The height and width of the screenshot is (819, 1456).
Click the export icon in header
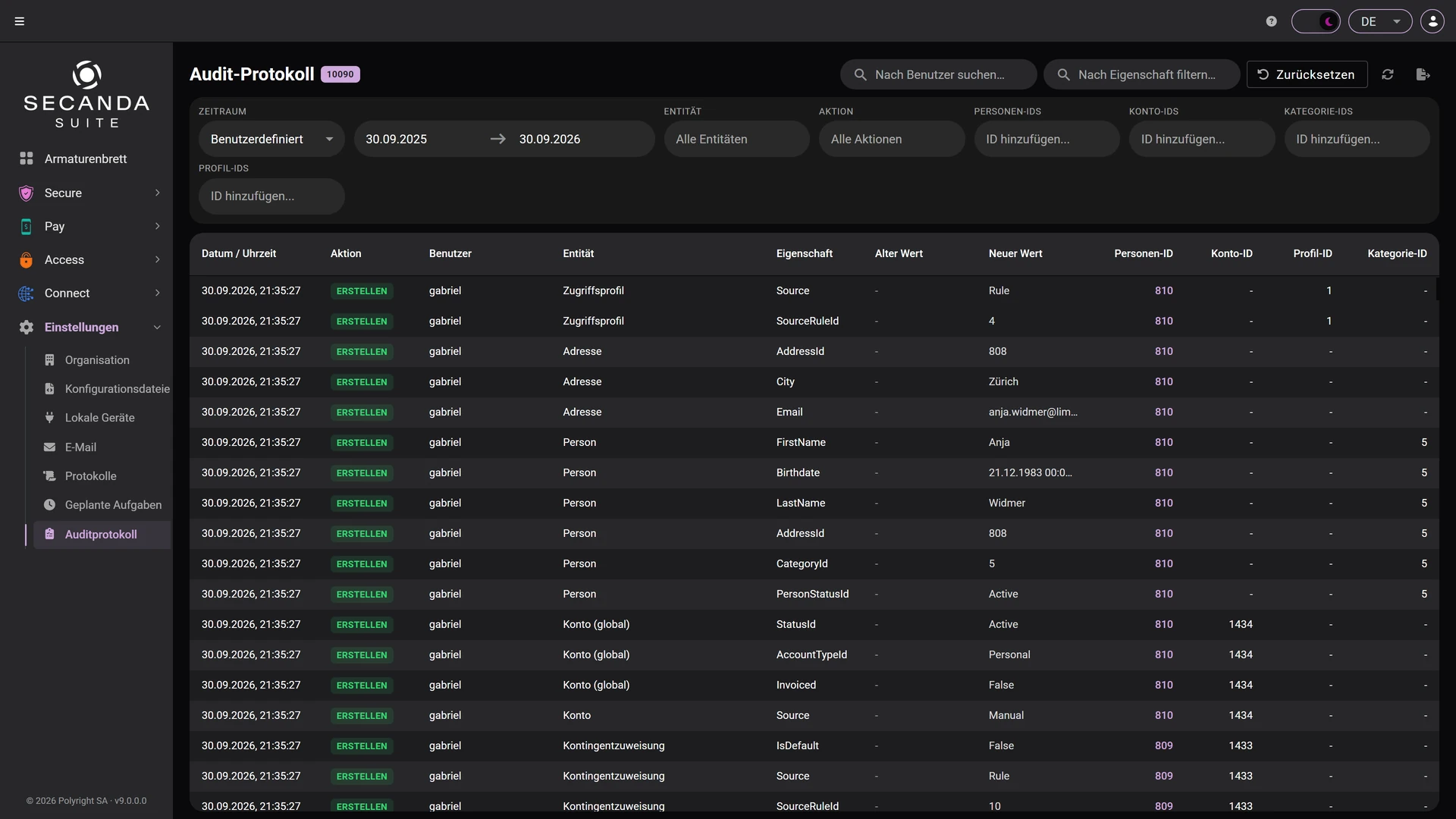point(1423,74)
